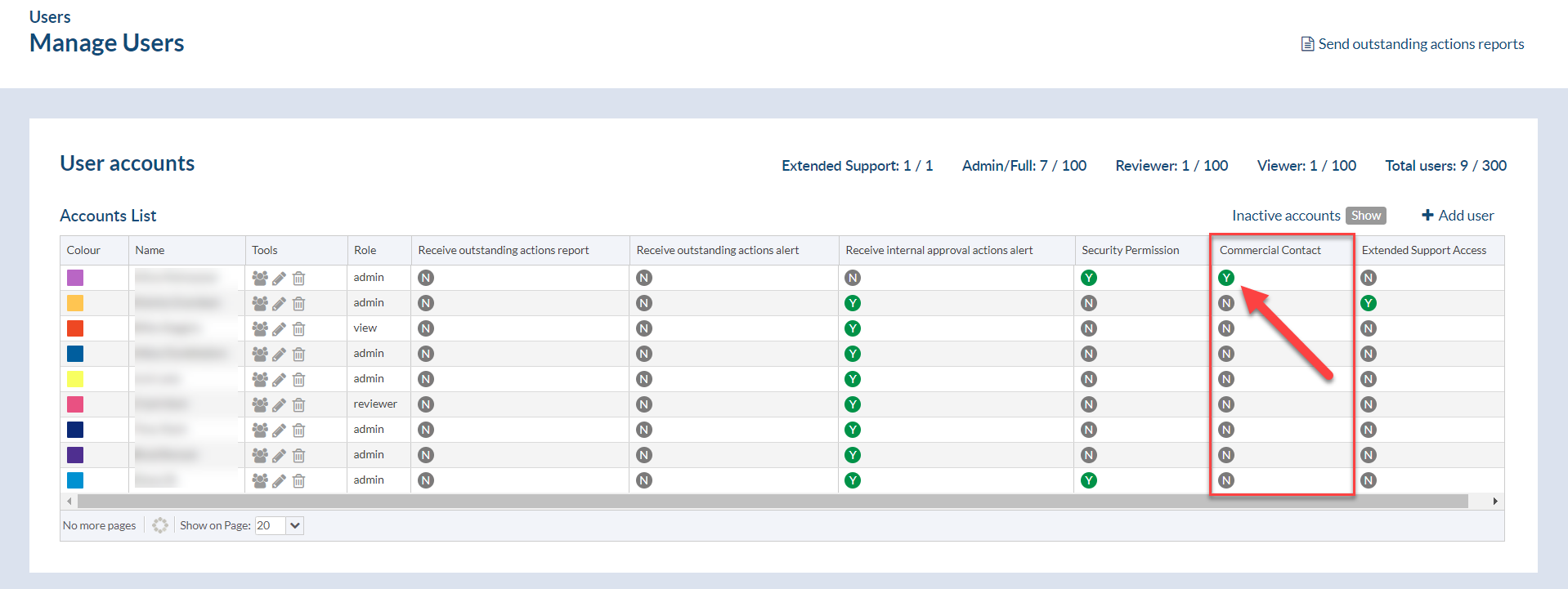Toggle Extended Support Access Y in orange row

tap(1369, 303)
